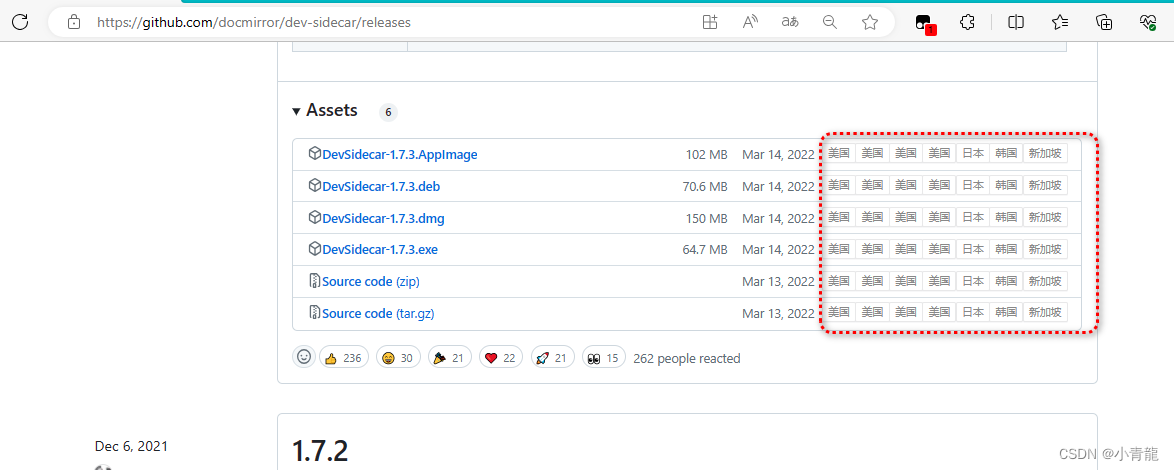
Task: Click the translate page icon
Action: click(x=790, y=22)
